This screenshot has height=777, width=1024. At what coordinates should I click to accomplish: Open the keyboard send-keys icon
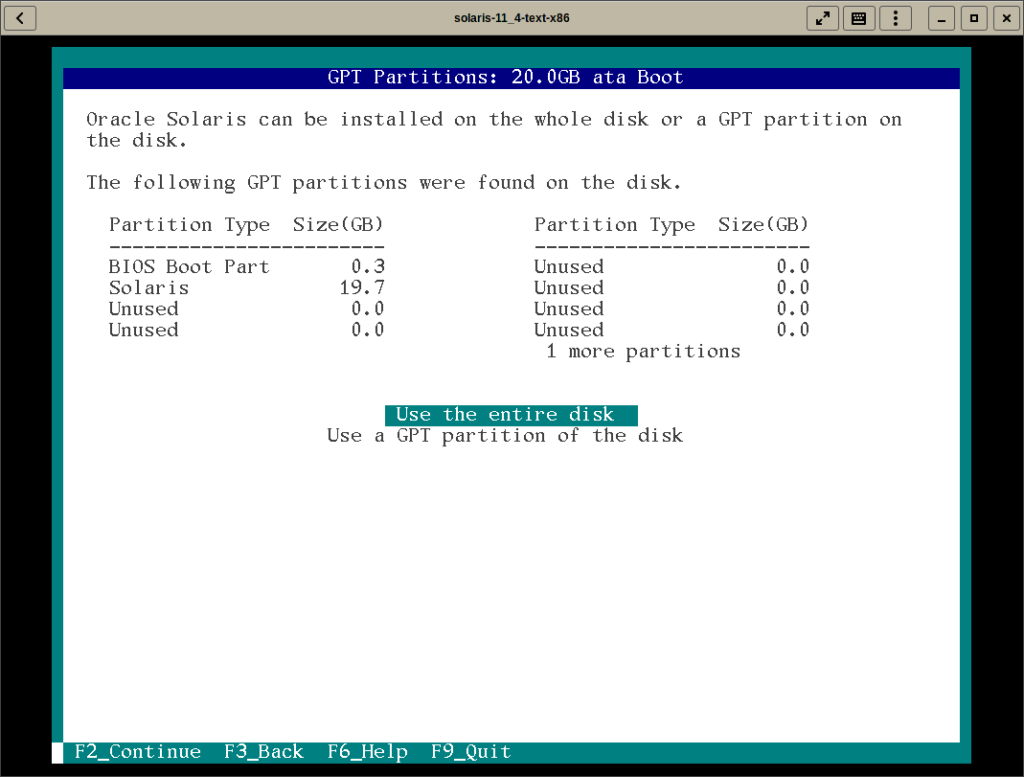click(x=859, y=18)
